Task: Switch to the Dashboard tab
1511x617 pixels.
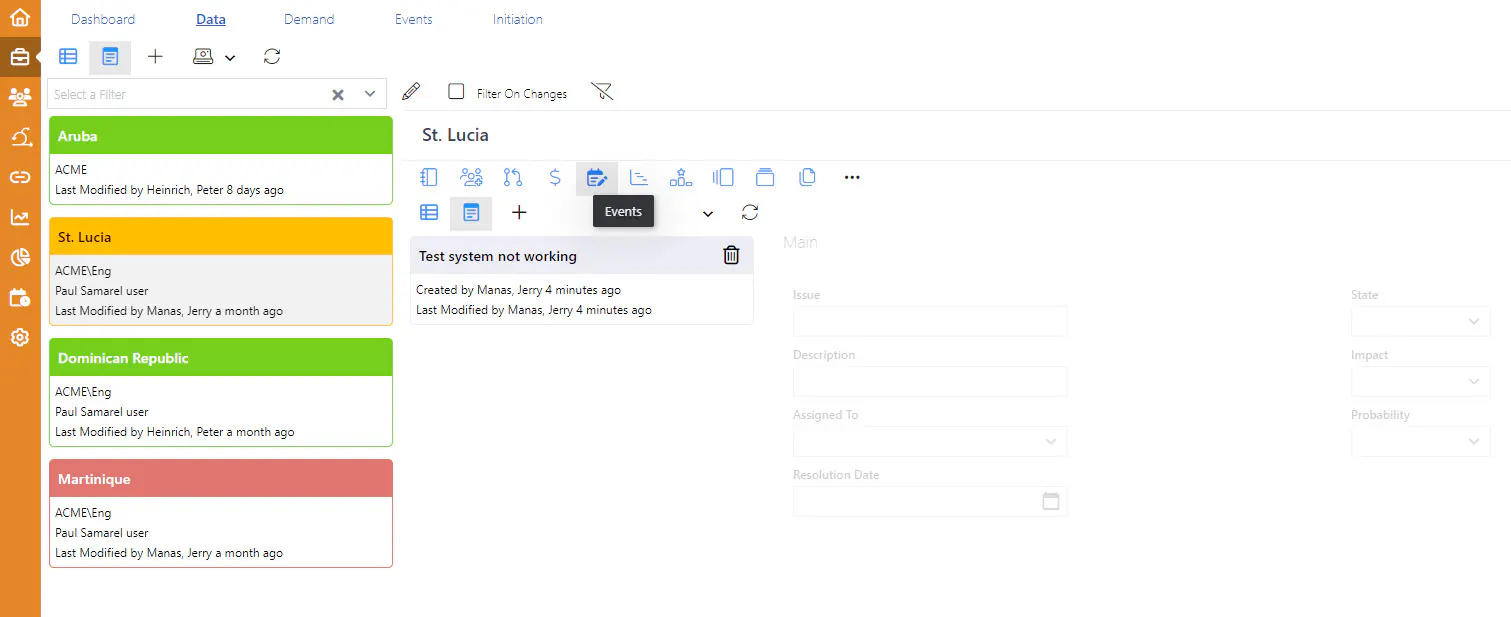Action: [103, 19]
